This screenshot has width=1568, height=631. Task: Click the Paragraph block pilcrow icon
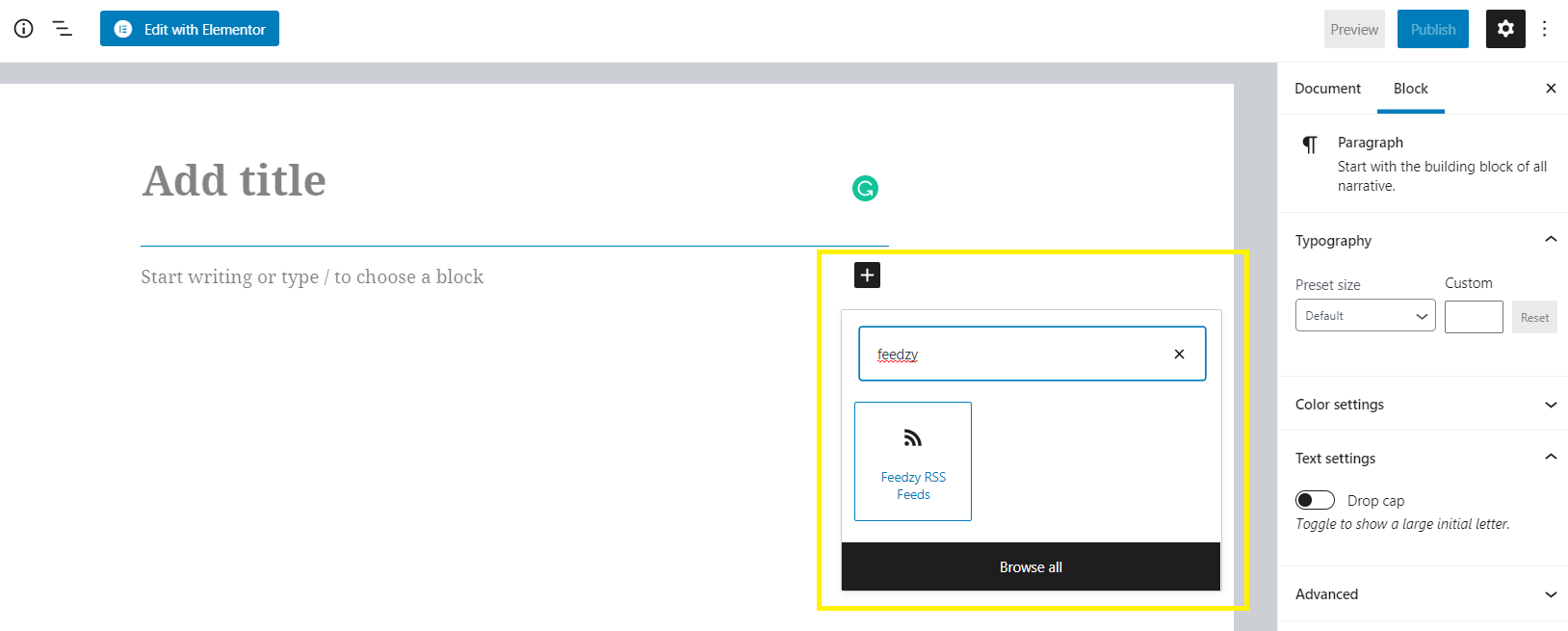click(x=1310, y=145)
